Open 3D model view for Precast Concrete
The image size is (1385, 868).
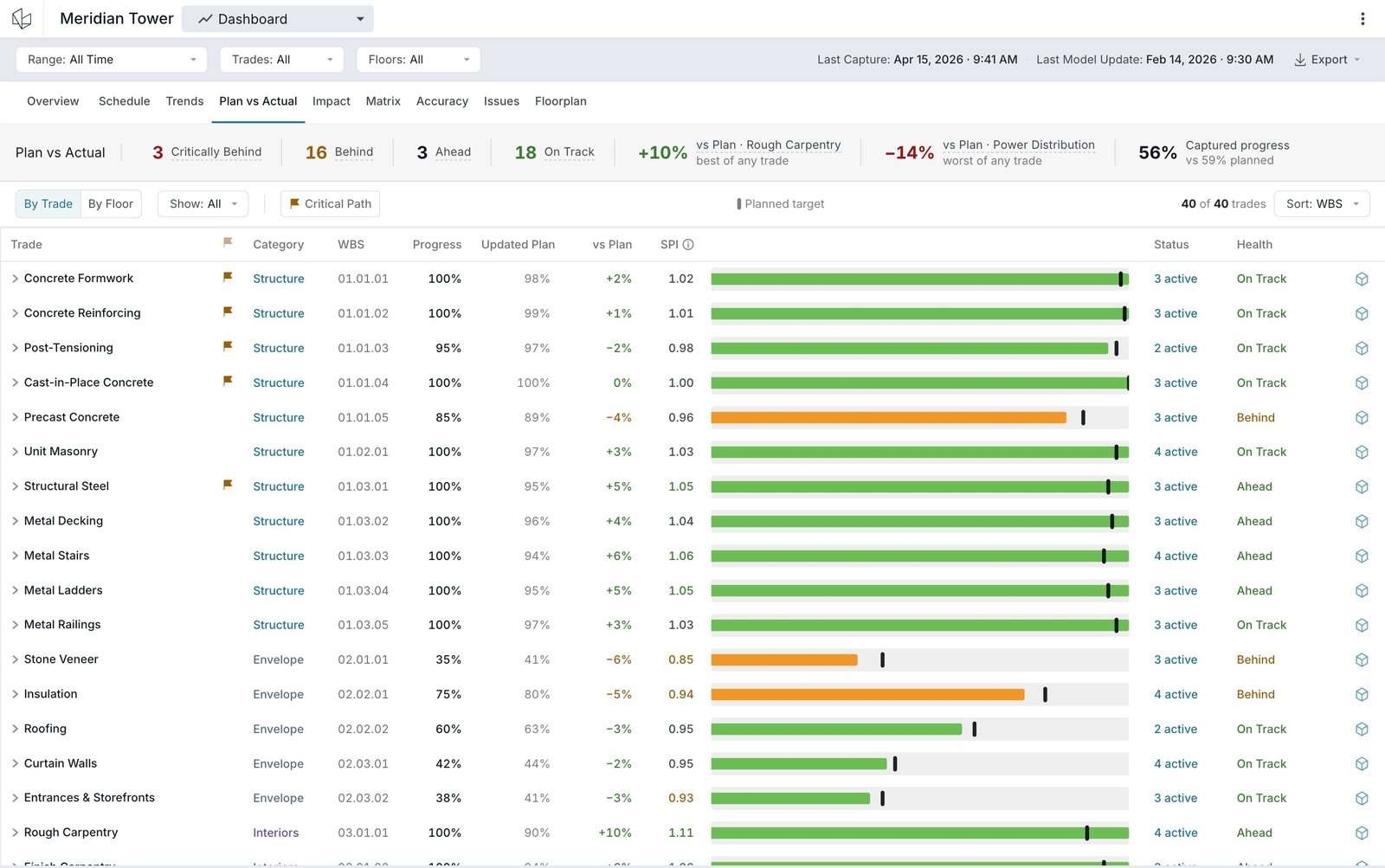click(1362, 417)
